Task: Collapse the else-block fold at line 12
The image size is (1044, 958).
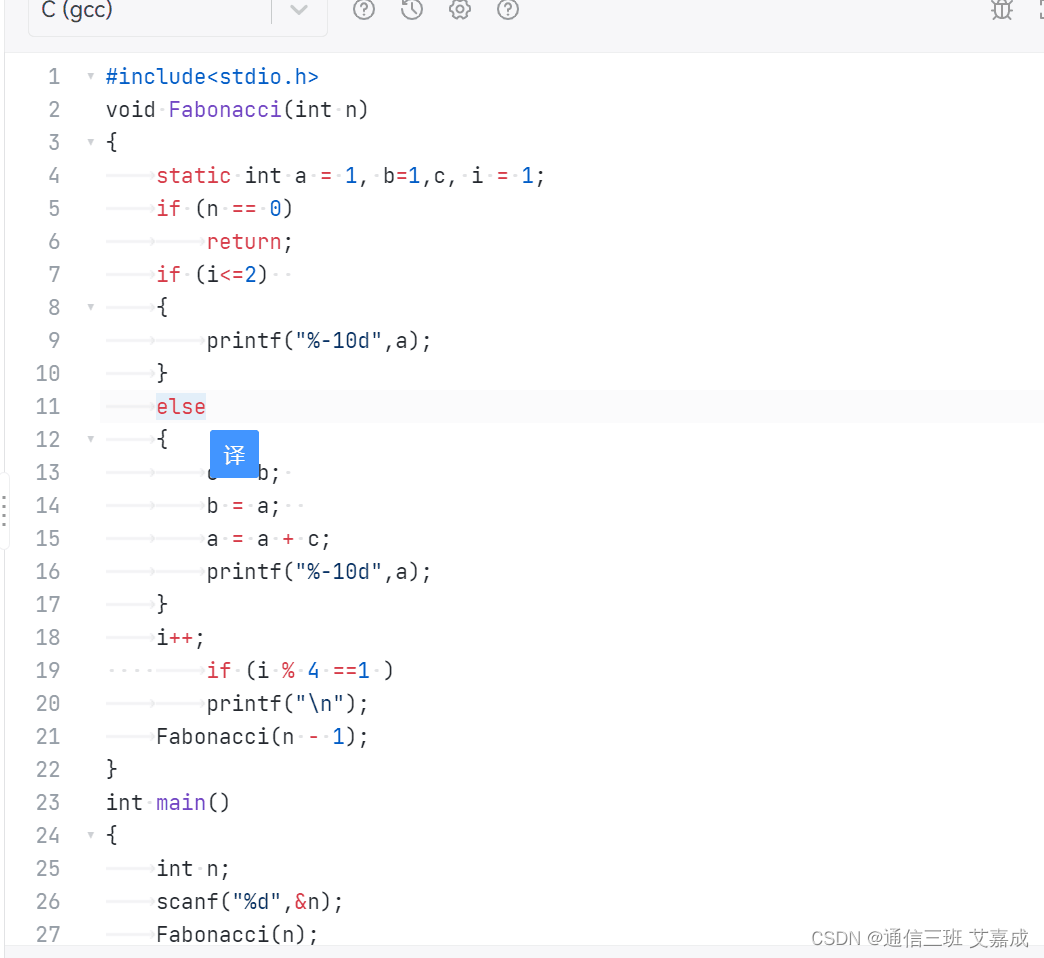Action: pos(90,439)
